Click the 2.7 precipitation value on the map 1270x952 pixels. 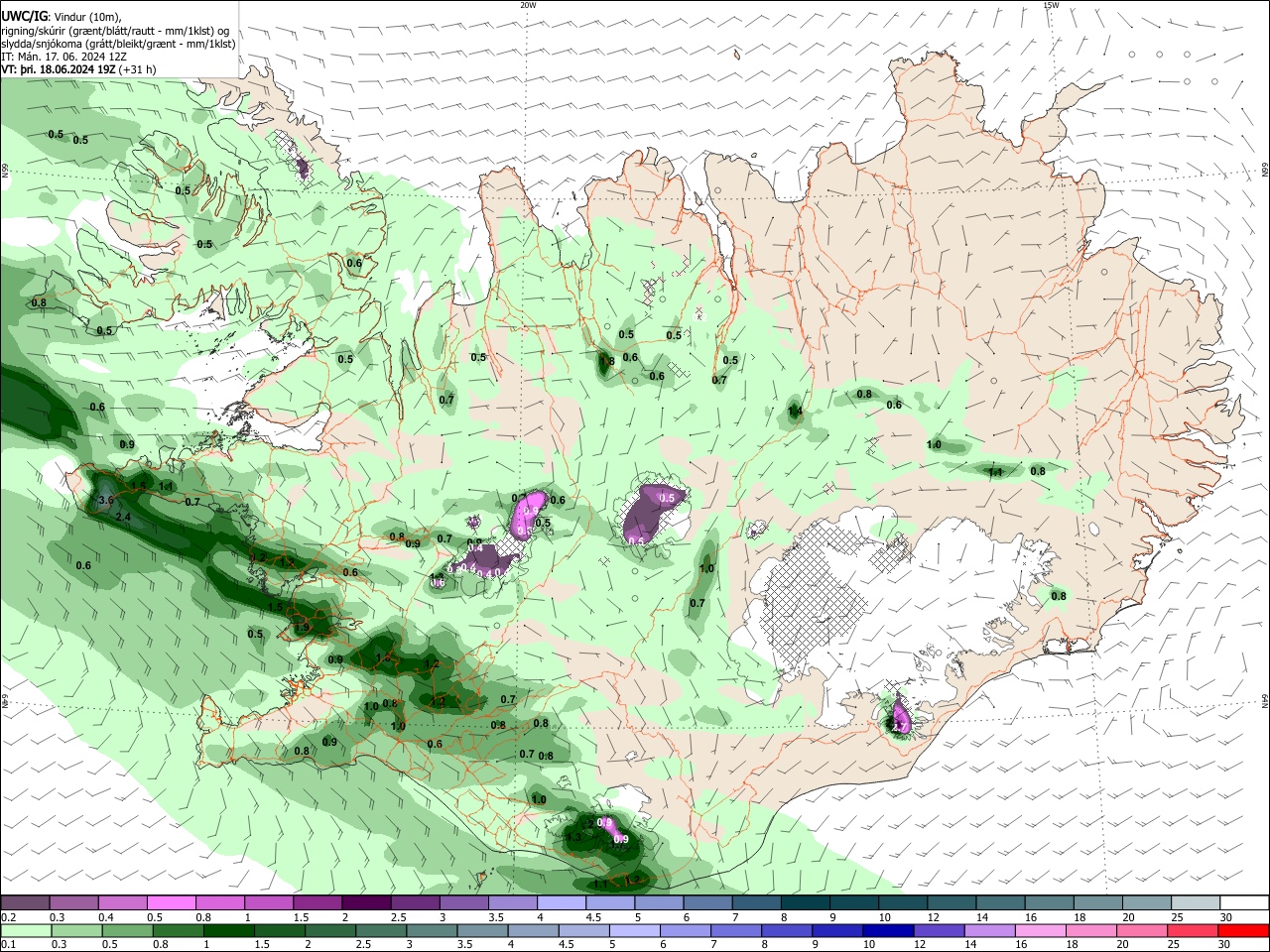tap(900, 727)
